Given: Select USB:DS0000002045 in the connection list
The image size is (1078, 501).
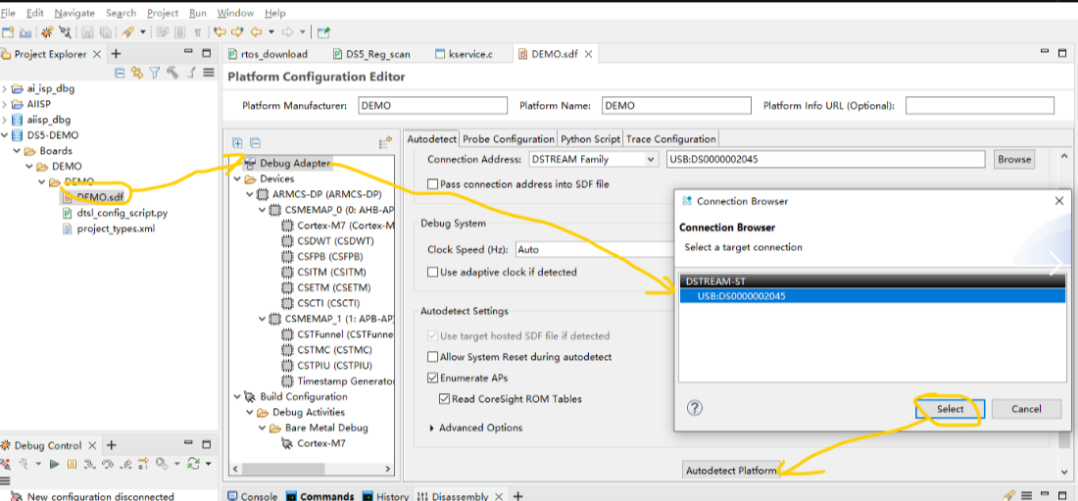Looking at the screenshot, I should coord(741,296).
